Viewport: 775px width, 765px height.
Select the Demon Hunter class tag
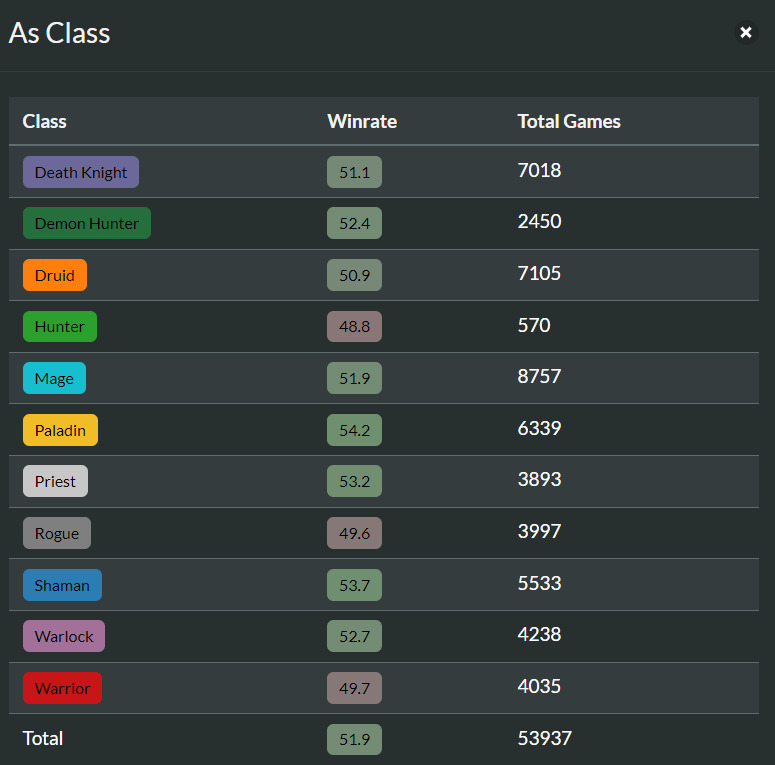[87, 223]
